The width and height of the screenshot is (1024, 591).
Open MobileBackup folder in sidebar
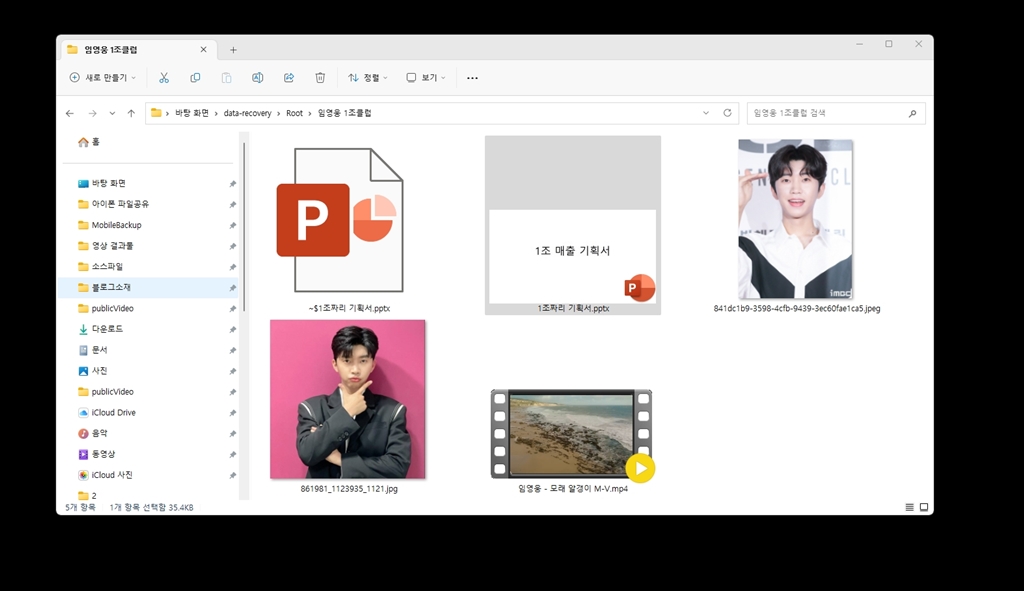[x=110, y=225]
